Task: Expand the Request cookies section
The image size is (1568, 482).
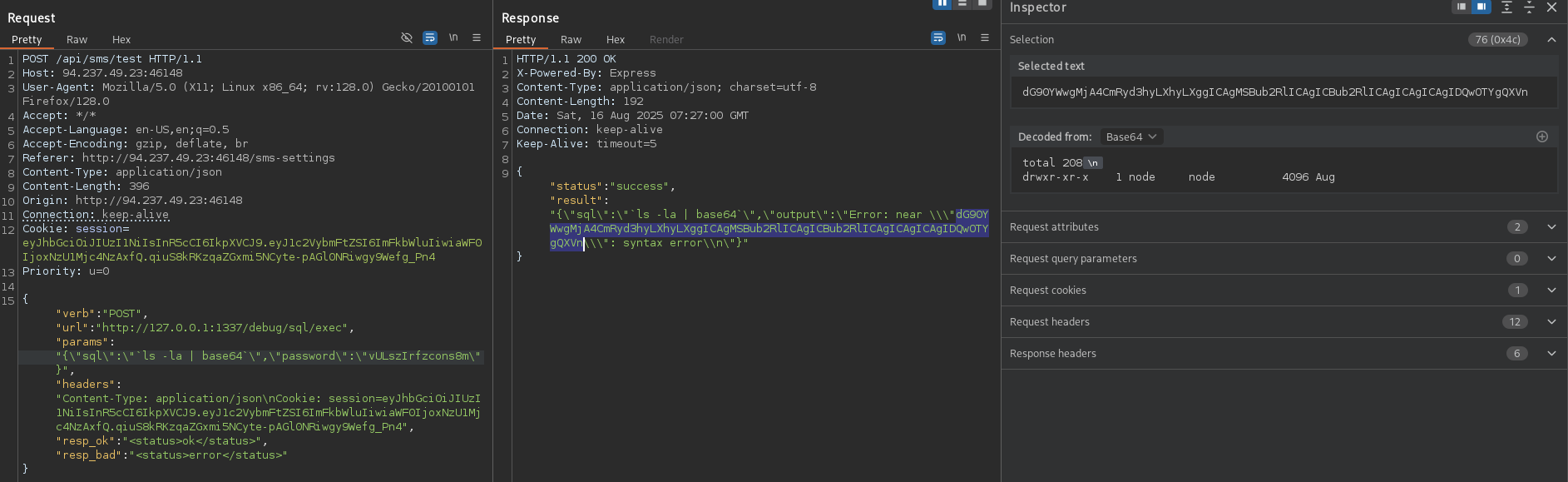Action: 1551,290
